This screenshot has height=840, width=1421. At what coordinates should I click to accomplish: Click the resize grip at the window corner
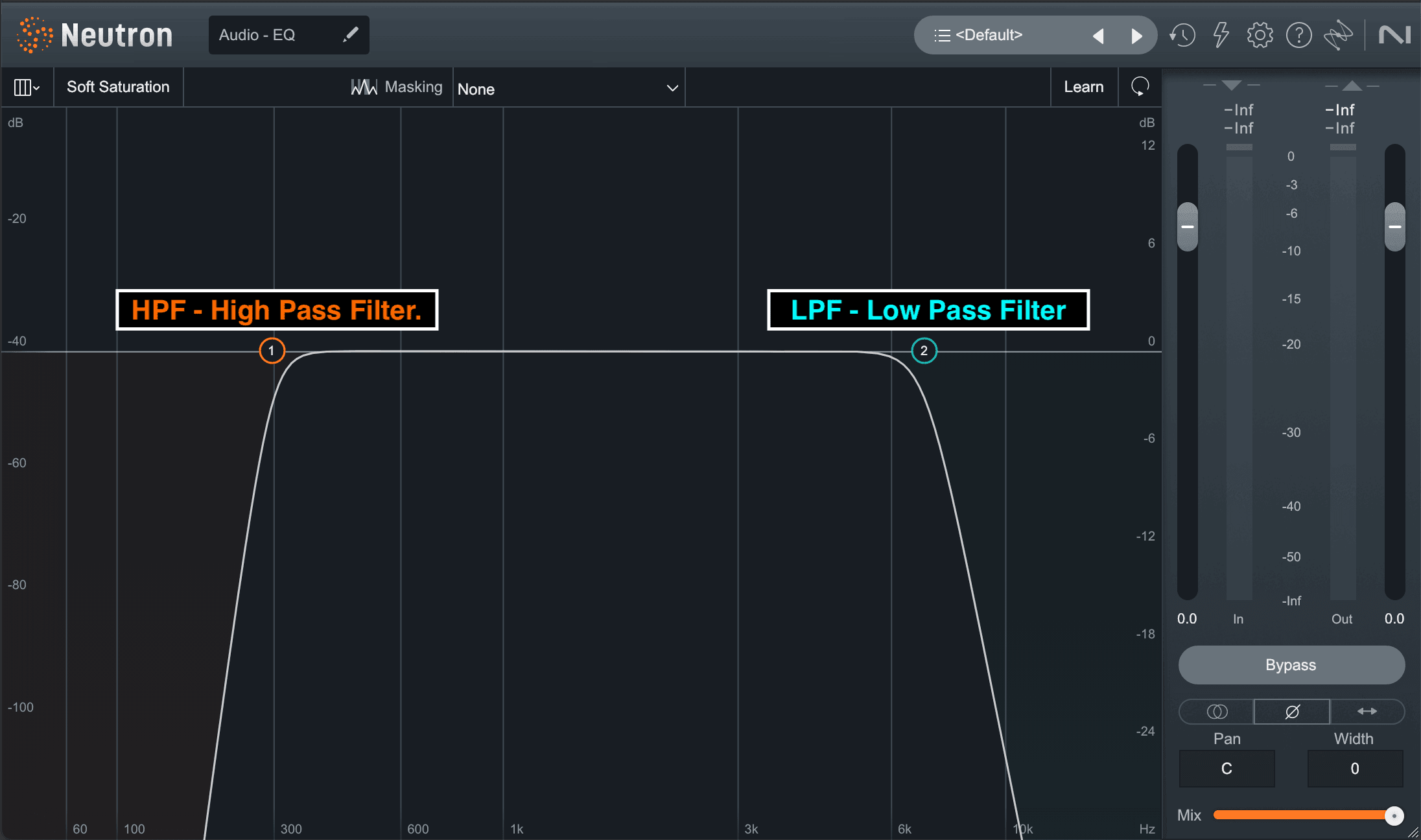point(1413,833)
